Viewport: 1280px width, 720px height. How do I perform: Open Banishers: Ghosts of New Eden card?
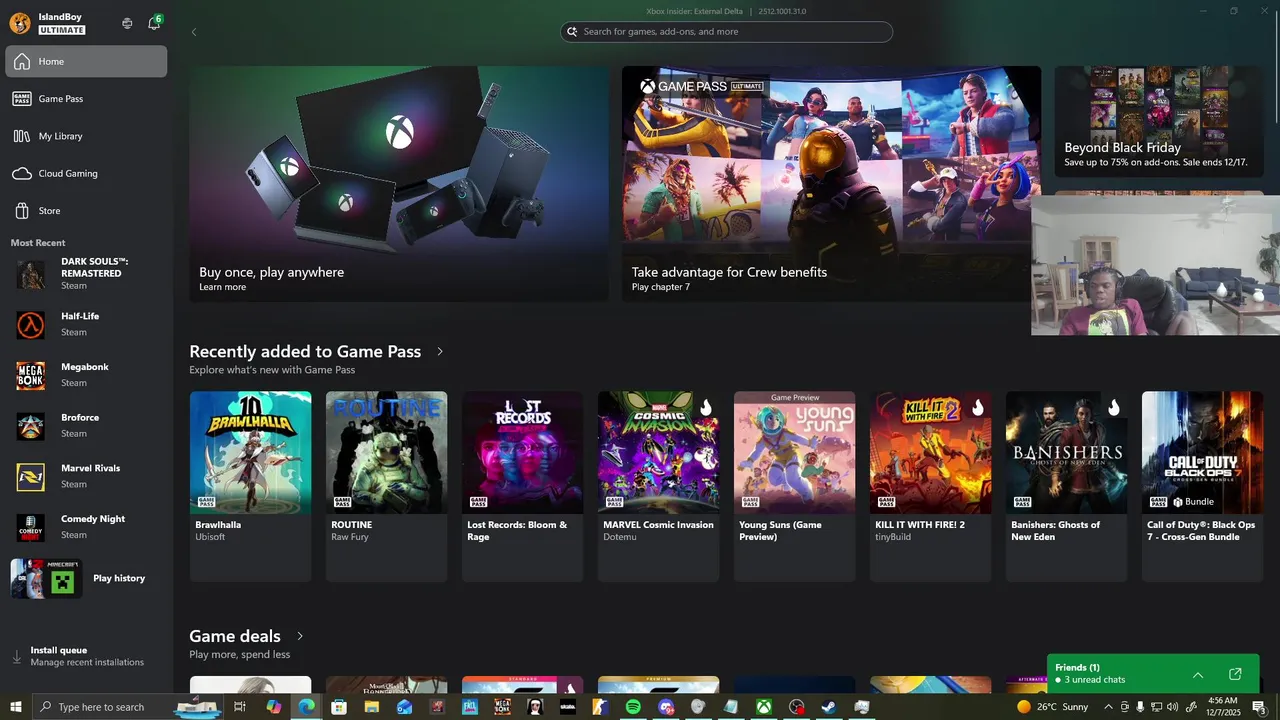(x=1066, y=486)
